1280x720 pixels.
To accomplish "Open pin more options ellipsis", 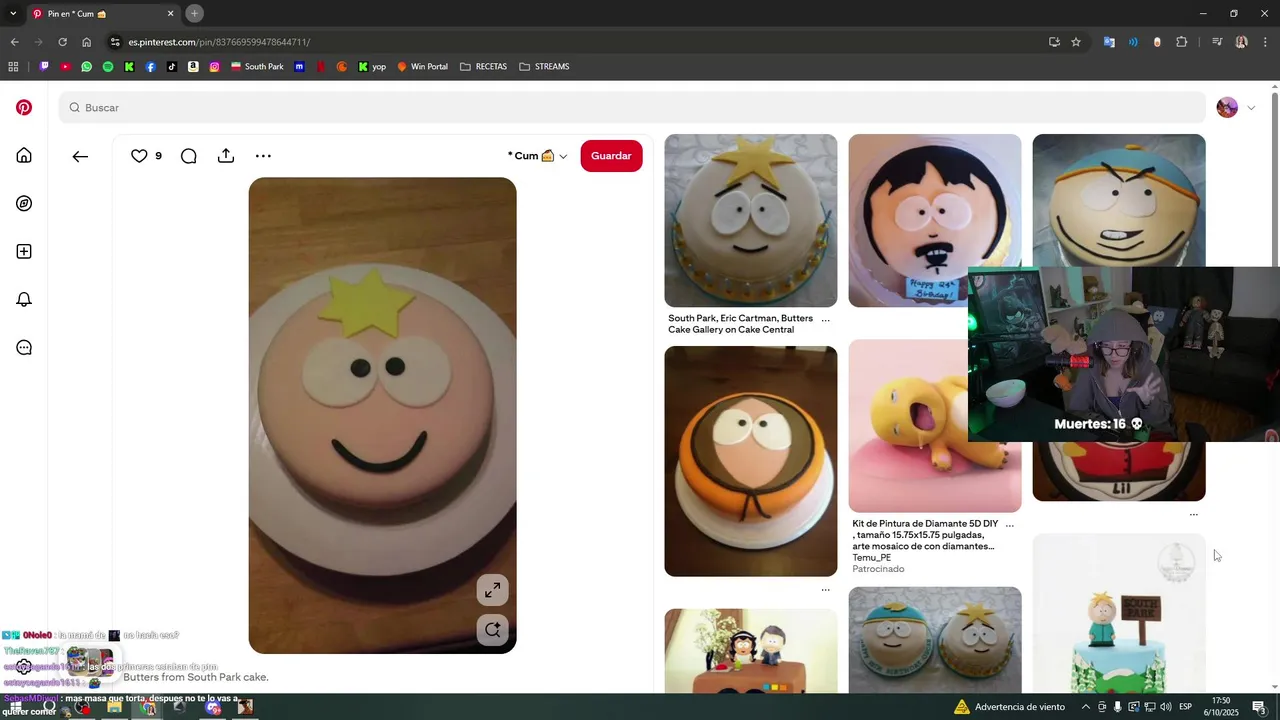I will (263, 156).
